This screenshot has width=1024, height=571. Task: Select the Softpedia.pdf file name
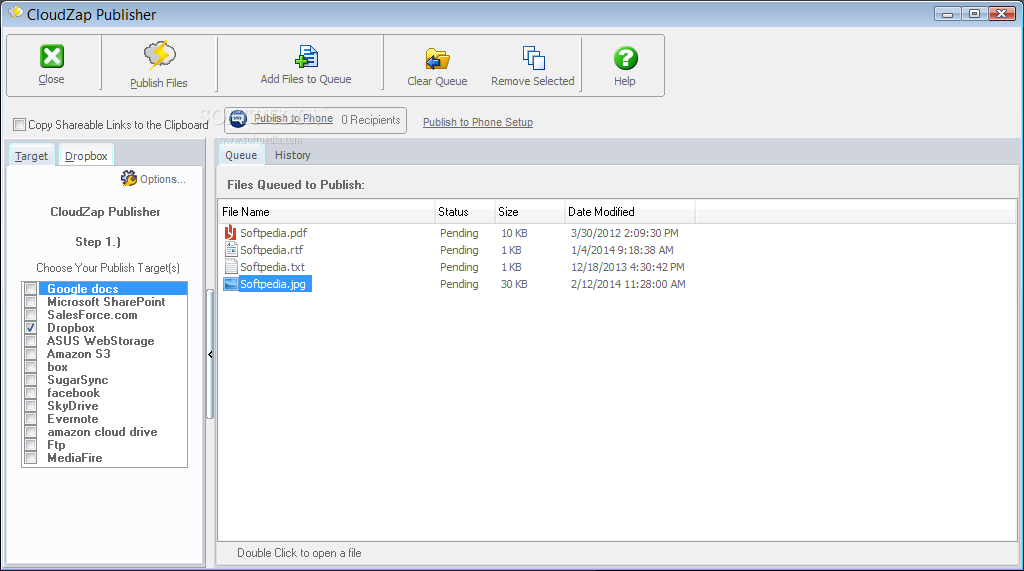(x=274, y=233)
